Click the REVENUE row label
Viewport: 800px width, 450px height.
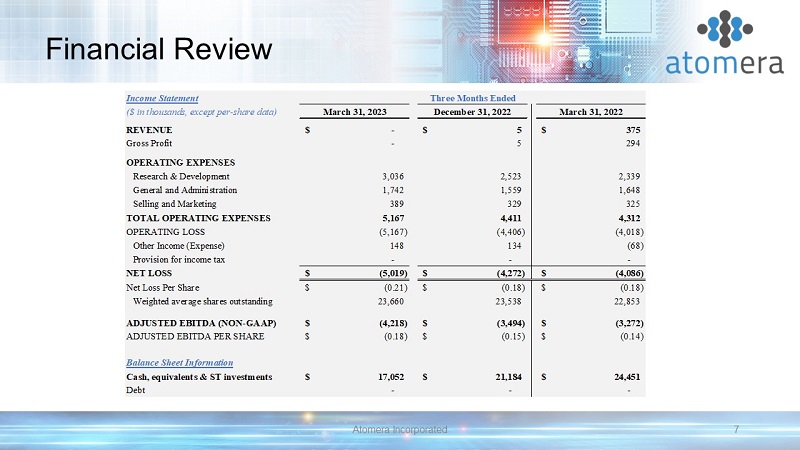coord(149,130)
